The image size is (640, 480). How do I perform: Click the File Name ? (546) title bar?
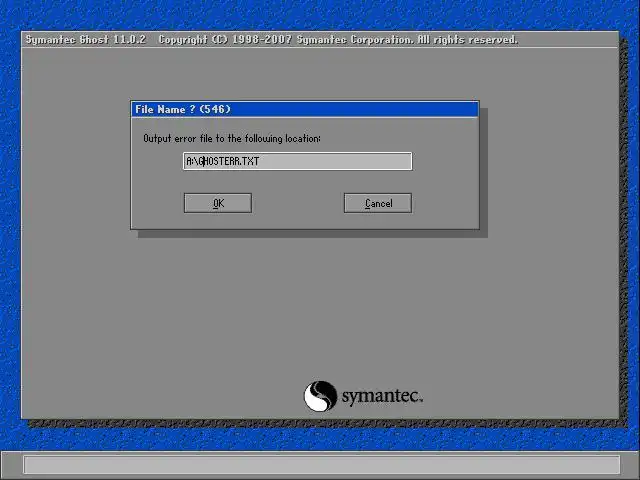[x=304, y=109]
